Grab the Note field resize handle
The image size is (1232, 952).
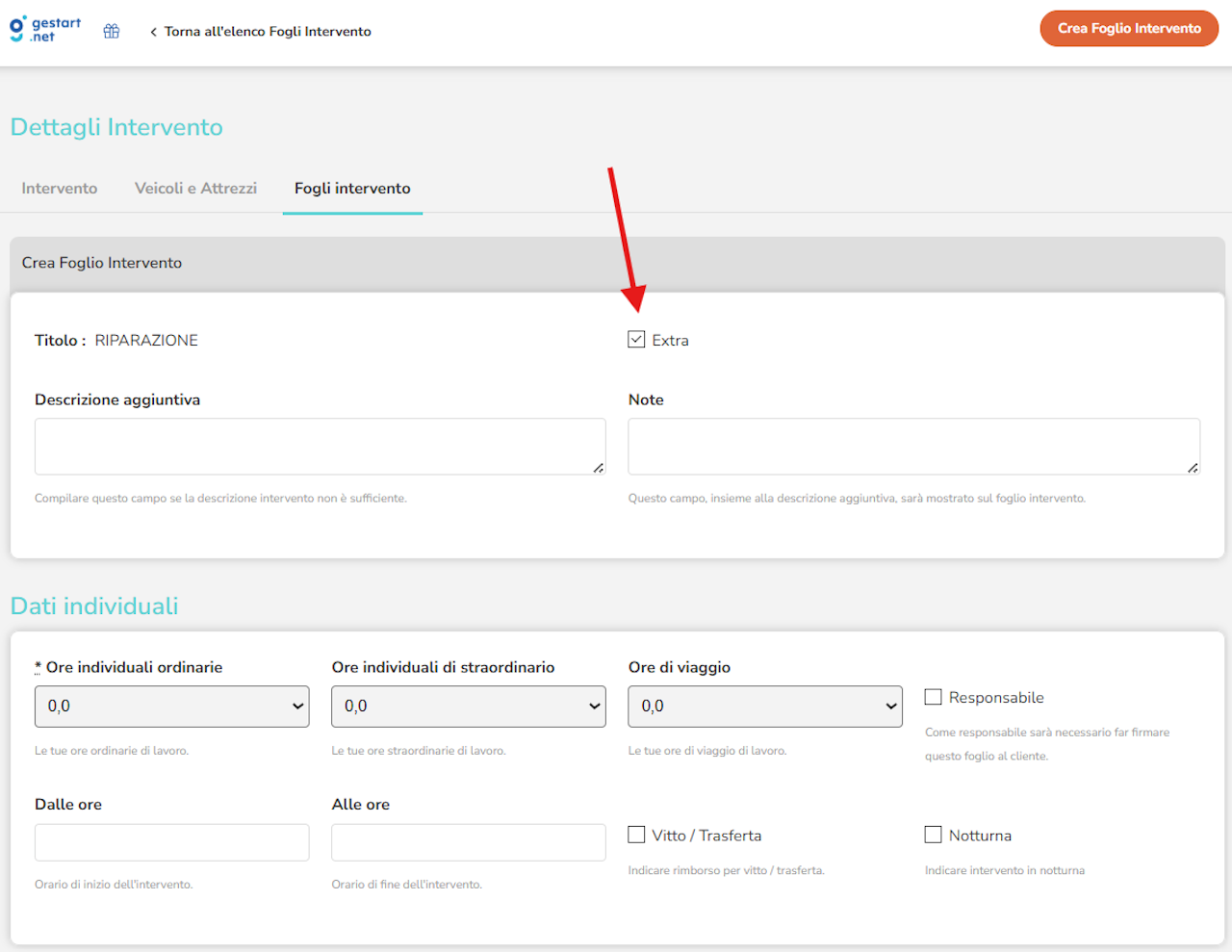(1193, 468)
